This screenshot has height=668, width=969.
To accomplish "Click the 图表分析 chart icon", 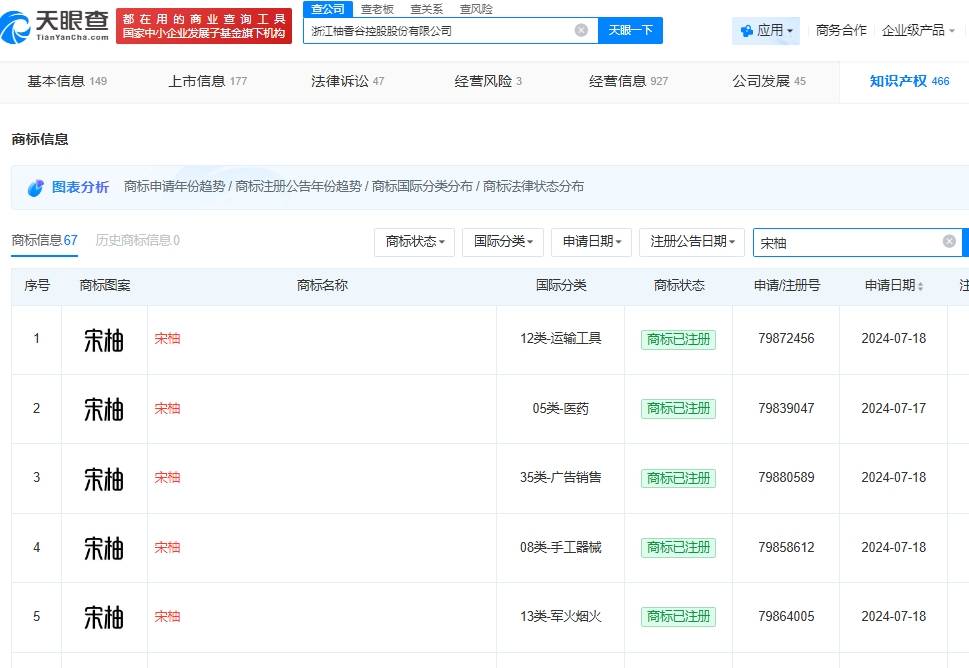I will coord(36,187).
